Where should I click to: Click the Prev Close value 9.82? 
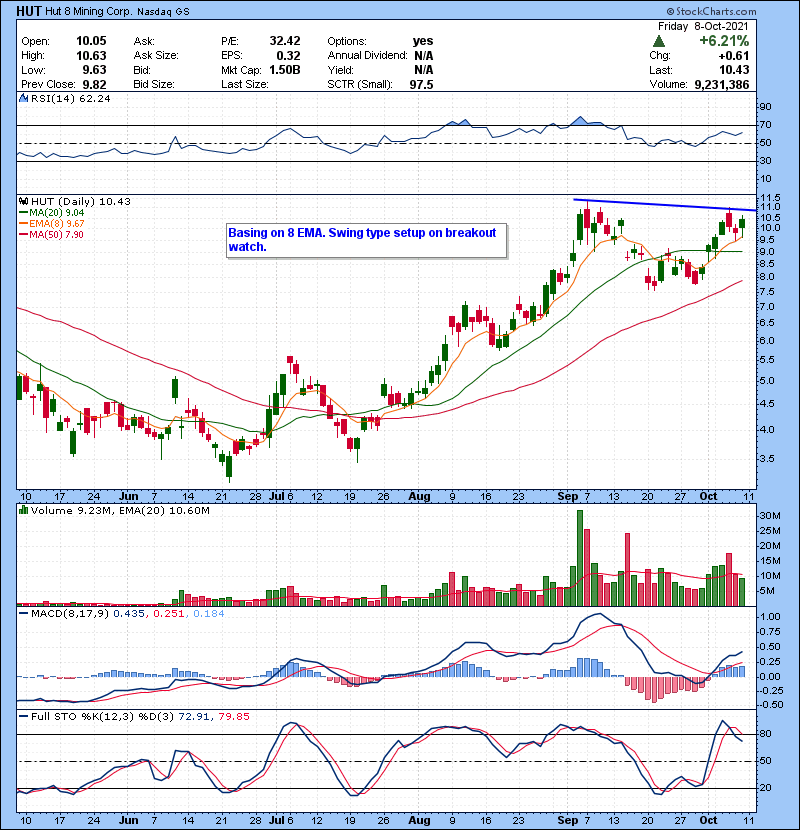pyautogui.click(x=94, y=85)
